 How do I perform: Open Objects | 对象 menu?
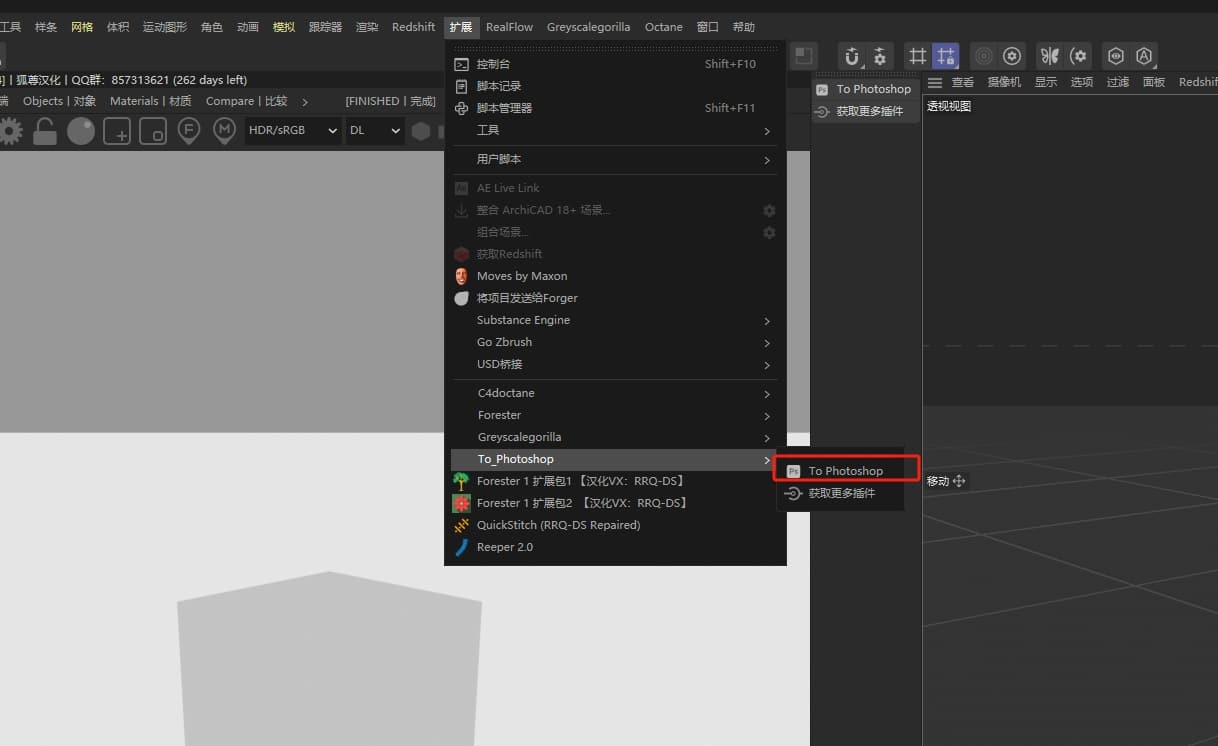coord(60,101)
